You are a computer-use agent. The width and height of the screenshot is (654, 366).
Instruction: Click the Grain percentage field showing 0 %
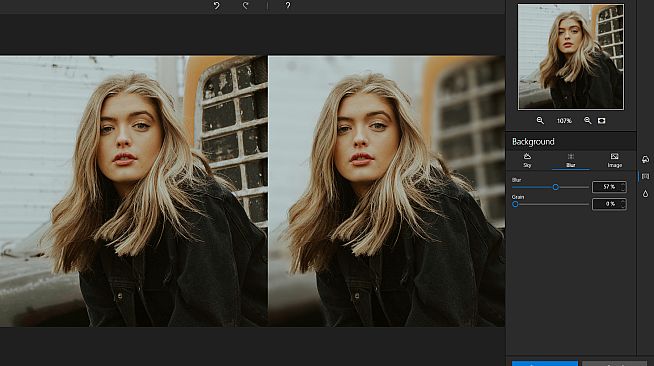(x=609, y=204)
